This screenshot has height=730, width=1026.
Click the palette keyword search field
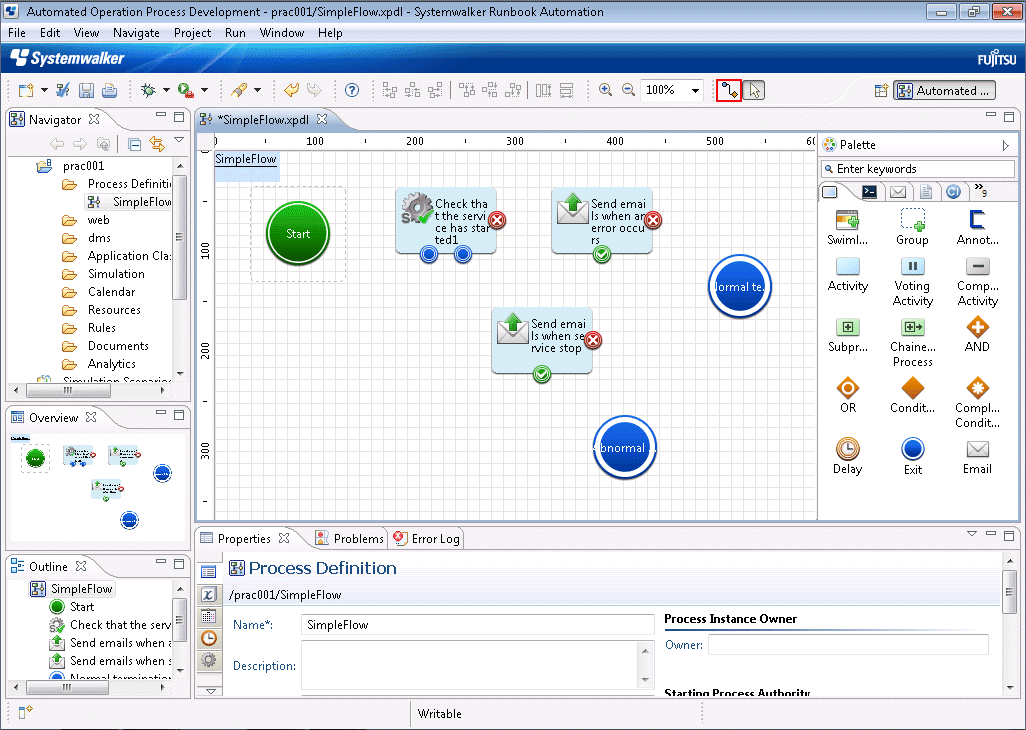(918, 169)
